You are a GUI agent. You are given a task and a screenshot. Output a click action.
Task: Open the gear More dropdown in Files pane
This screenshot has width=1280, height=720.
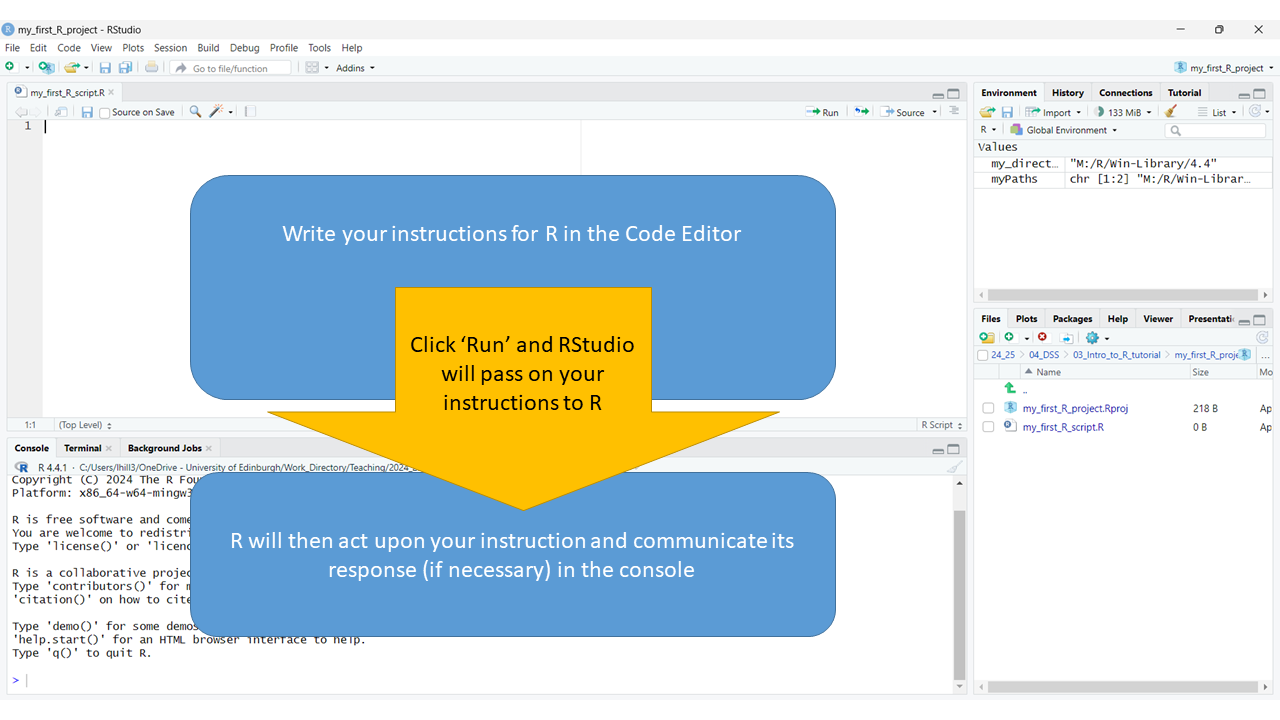pyautogui.click(x=1097, y=338)
